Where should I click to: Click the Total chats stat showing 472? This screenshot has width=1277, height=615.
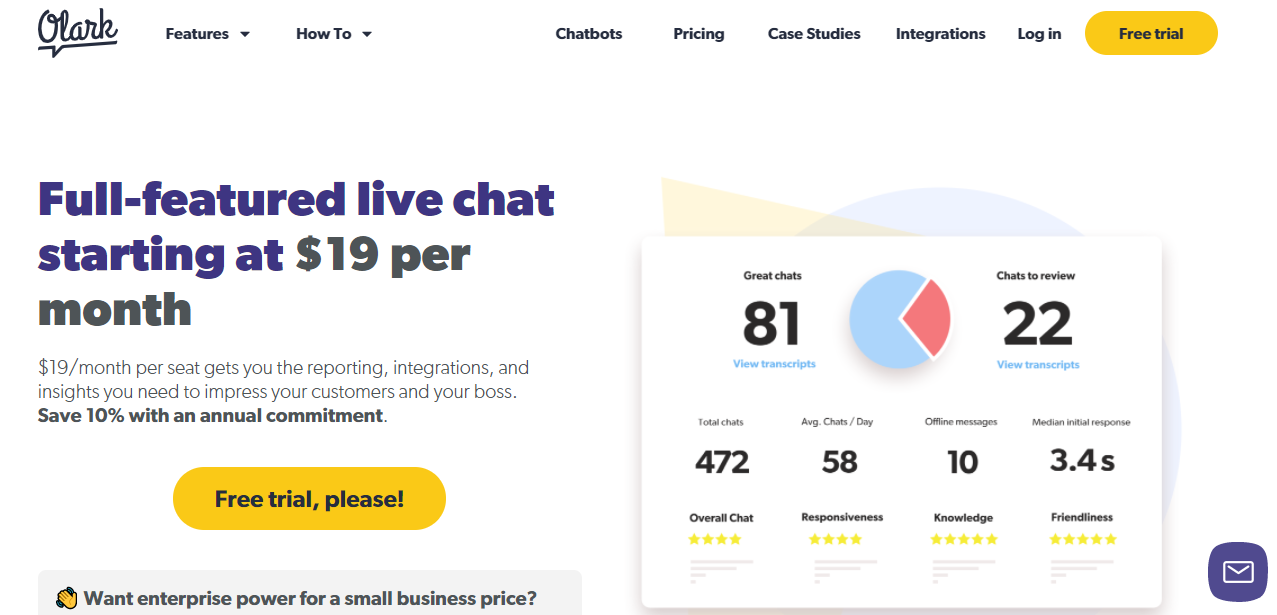tap(720, 461)
